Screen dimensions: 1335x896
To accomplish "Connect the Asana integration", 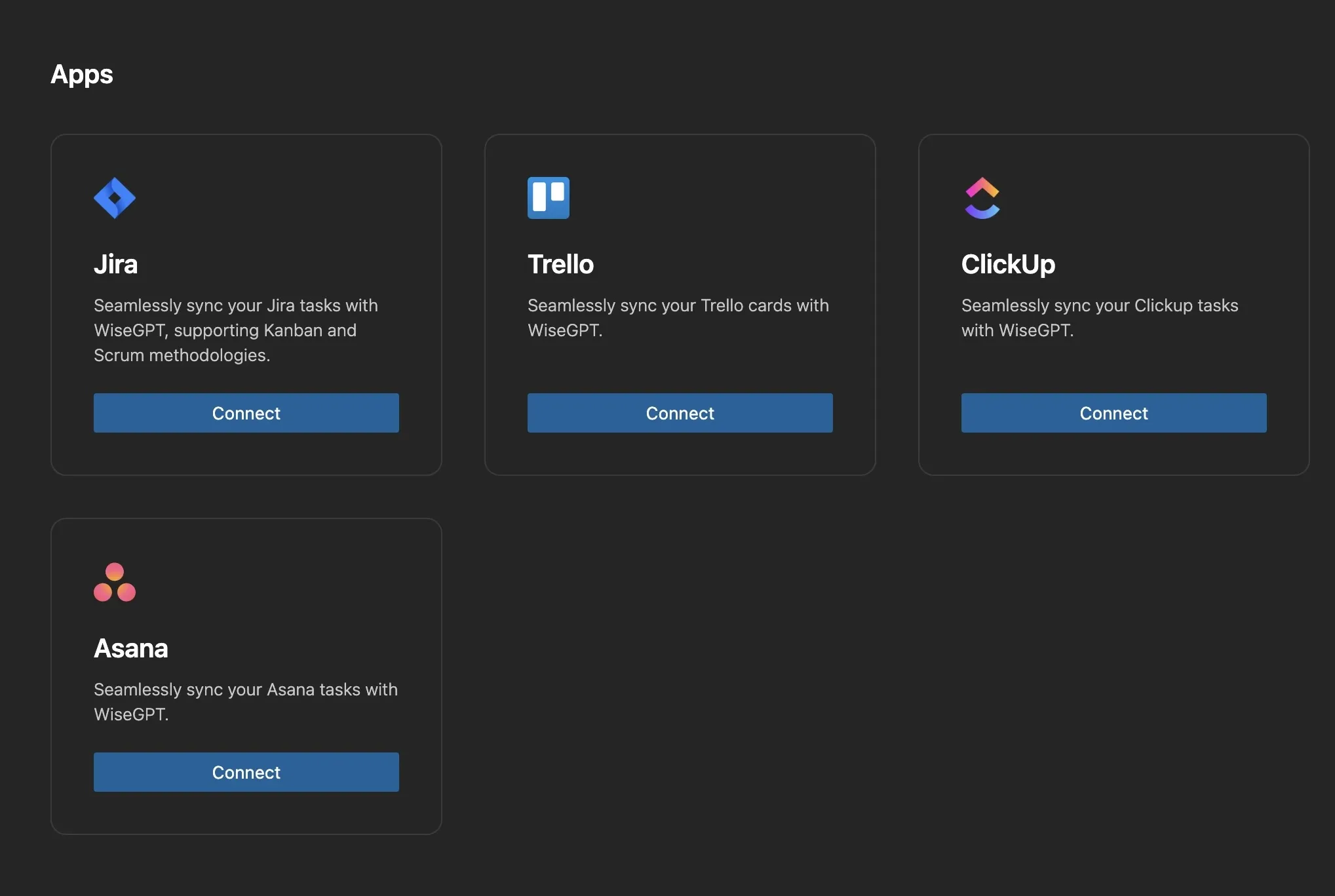I will pos(246,772).
